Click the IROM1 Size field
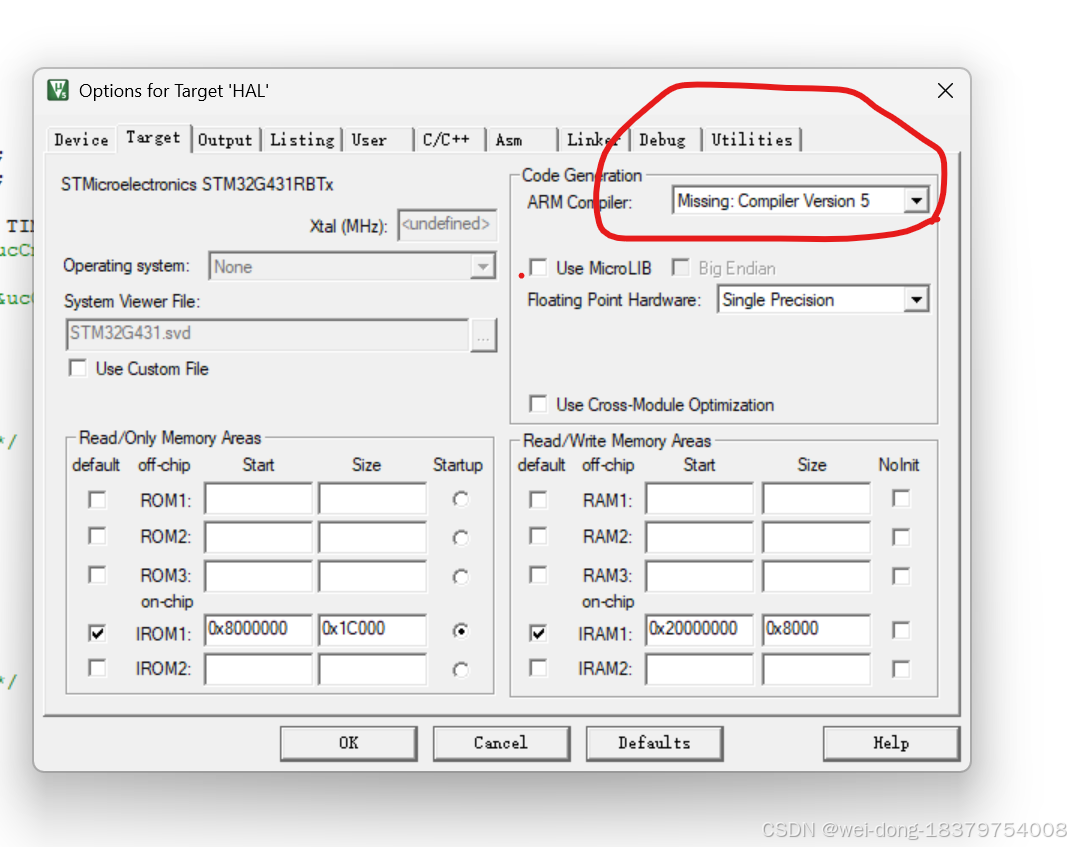Screen dimensions: 1071x847 (x=372, y=629)
